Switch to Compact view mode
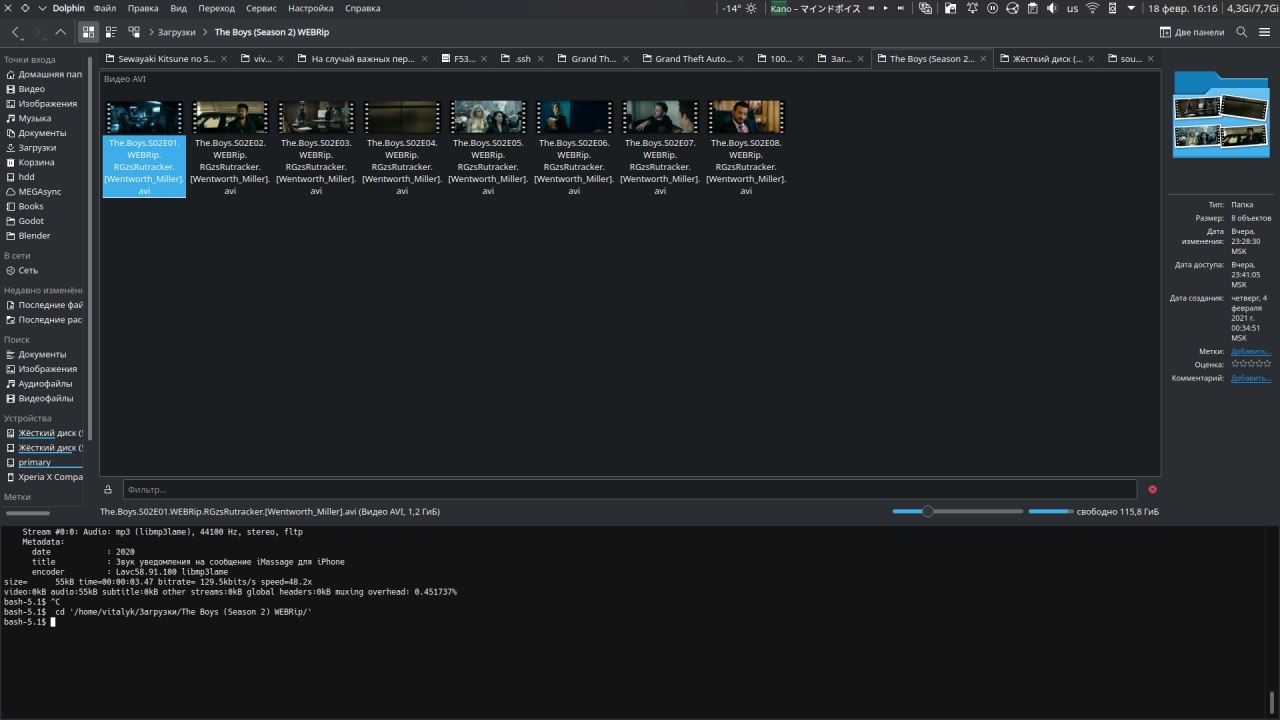1280x720 pixels. tap(111, 32)
